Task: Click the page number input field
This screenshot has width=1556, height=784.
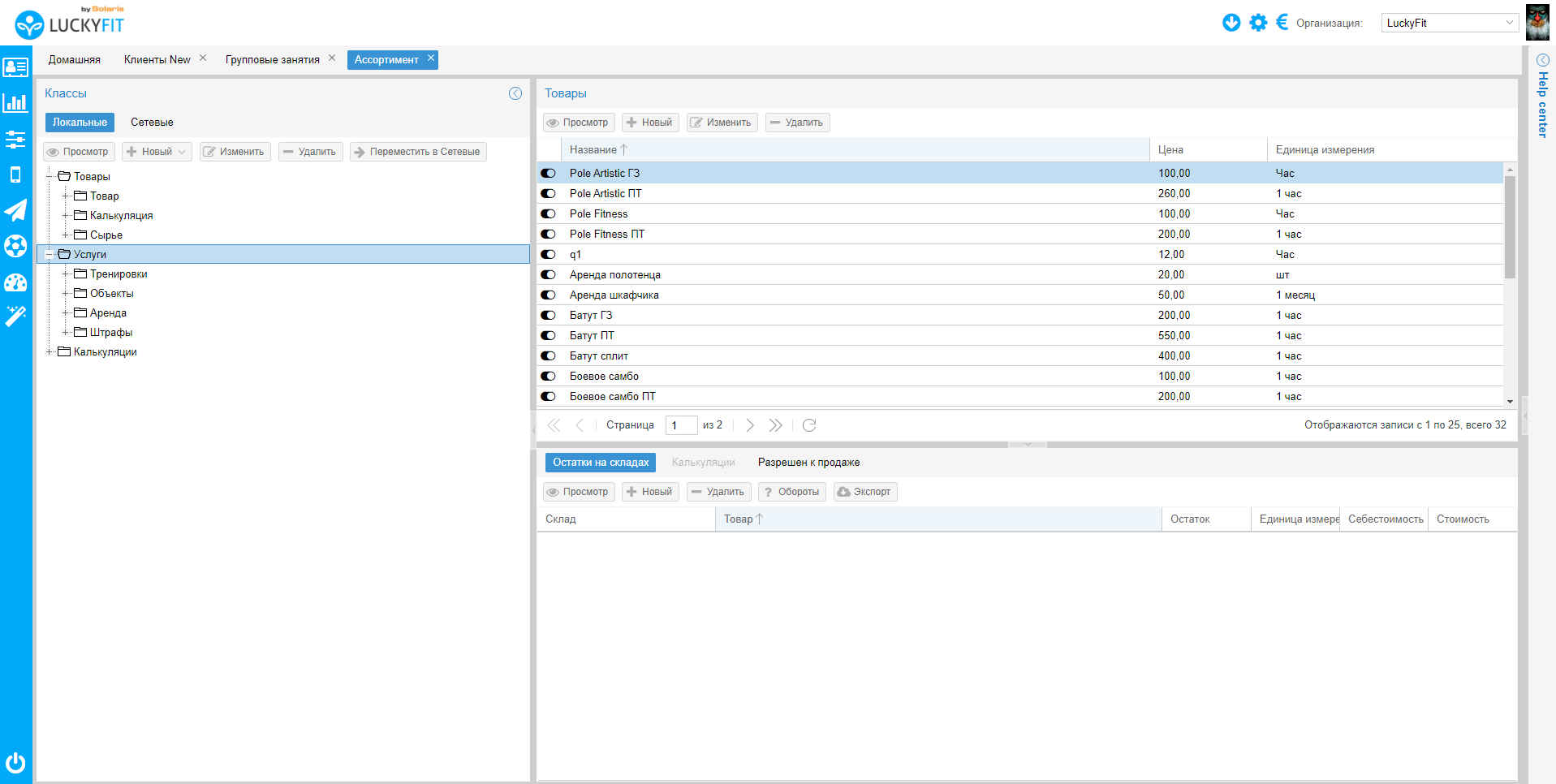Action: click(x=682, y=425)
